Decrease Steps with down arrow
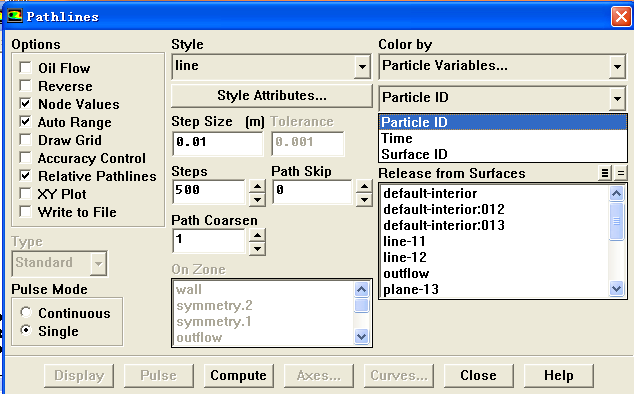The image size is (634, 394). 257,199
